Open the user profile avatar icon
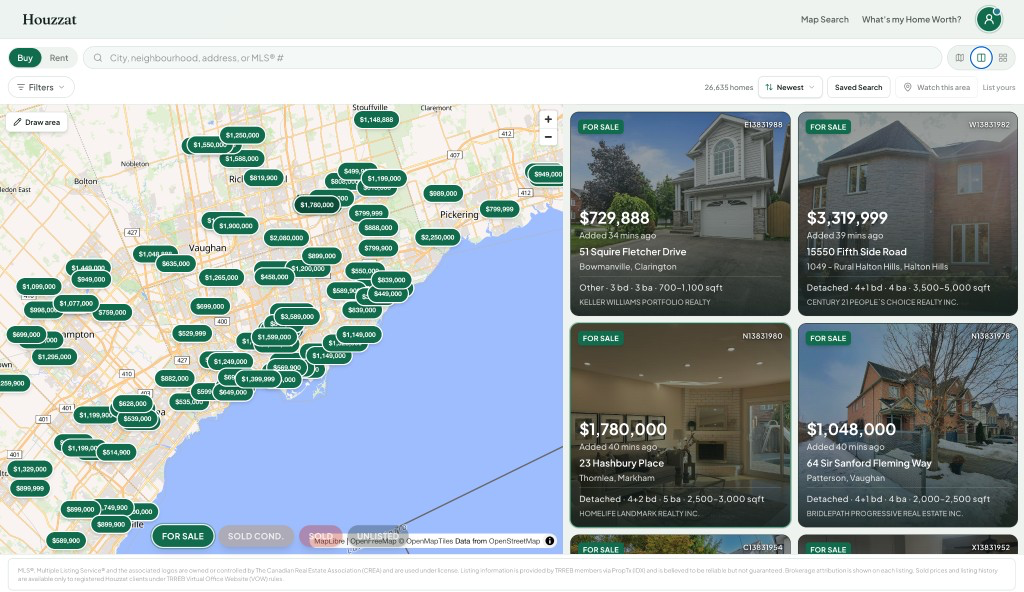This screenshot has width=1024, height=592. coord(988,19)
